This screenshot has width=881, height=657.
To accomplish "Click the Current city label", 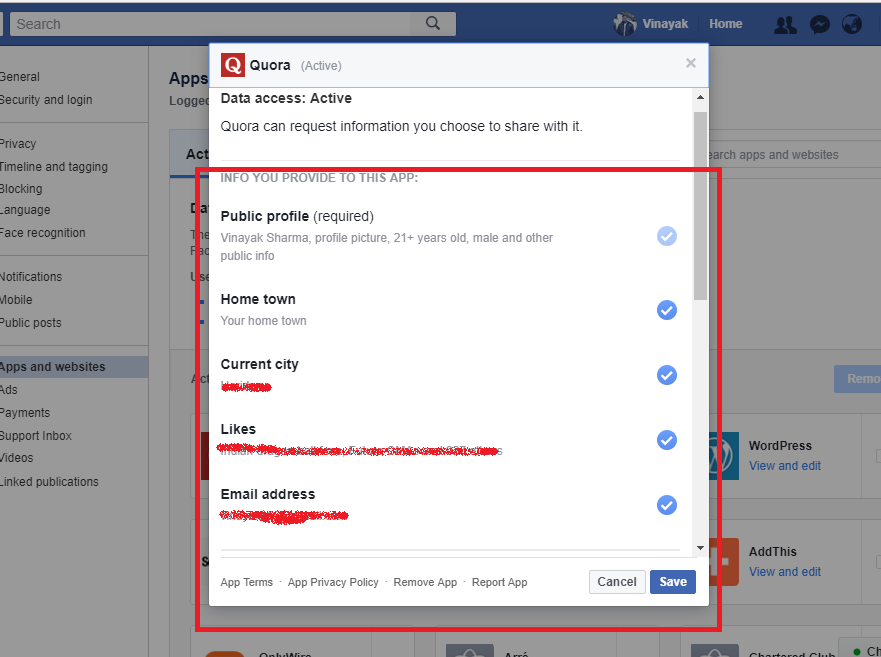I will click(260, 364).
